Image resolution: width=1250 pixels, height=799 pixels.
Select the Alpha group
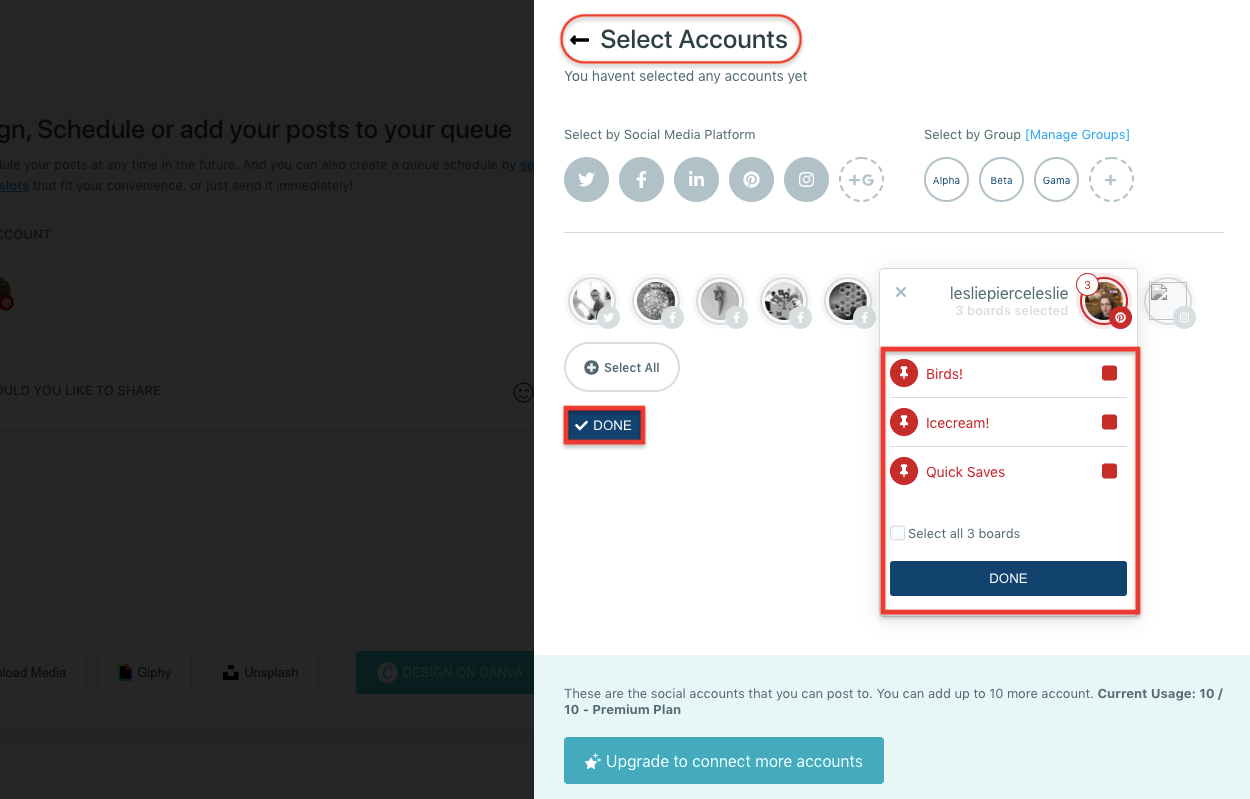(946, 179)
